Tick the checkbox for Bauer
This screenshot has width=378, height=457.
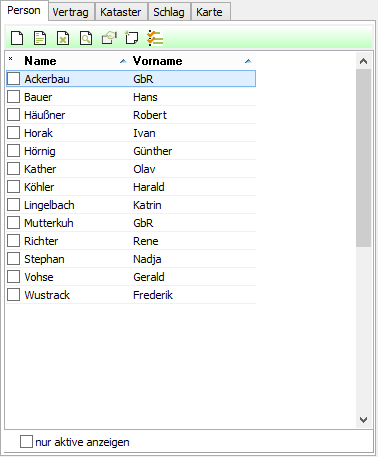click(14, 97)
